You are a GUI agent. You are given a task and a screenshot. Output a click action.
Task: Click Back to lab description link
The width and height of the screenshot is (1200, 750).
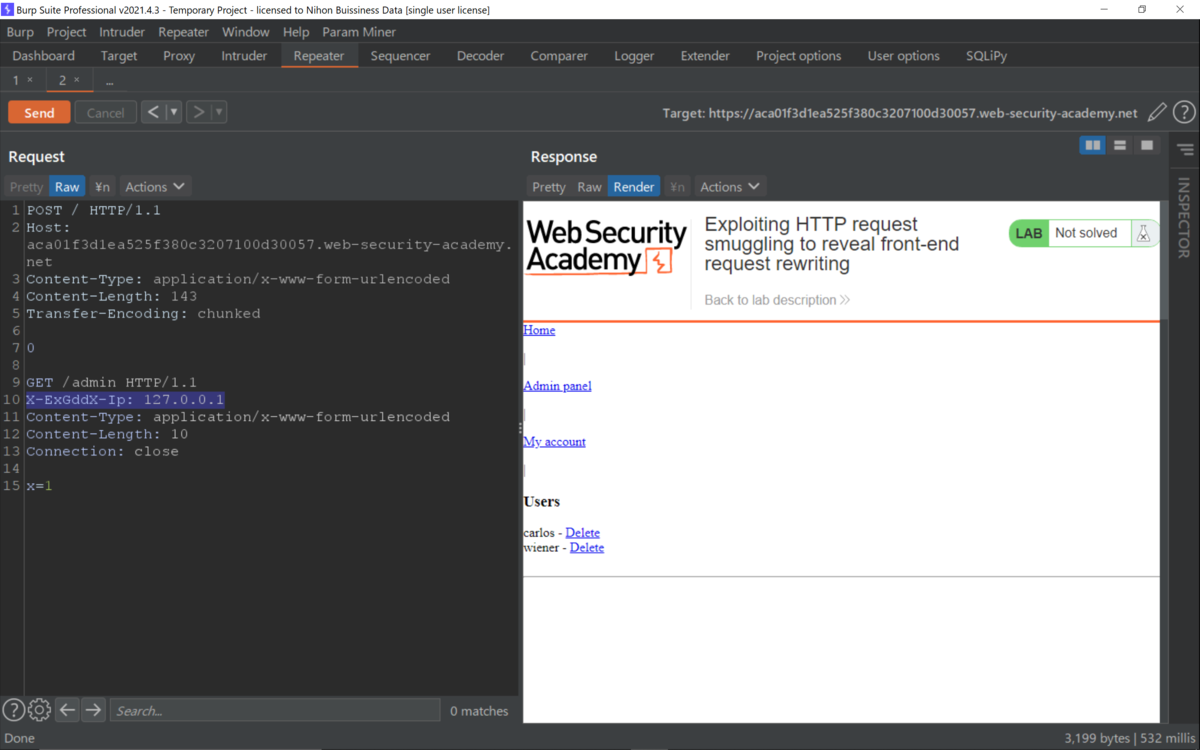tap(777, 300)
